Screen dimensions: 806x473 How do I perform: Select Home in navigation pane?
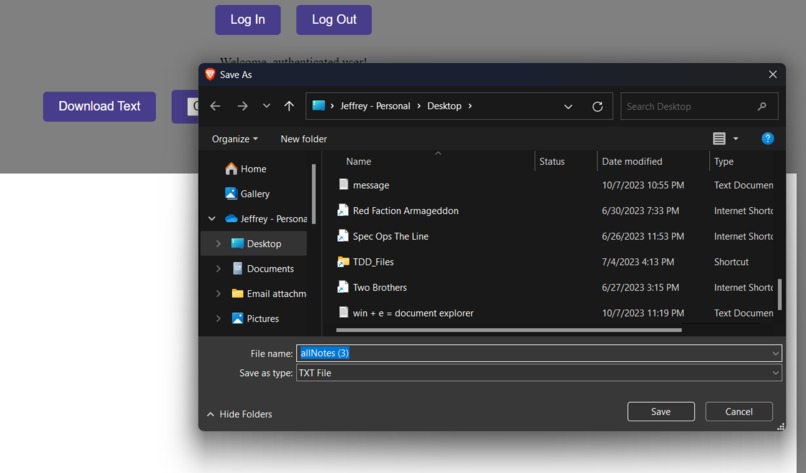tap(246, 169)
